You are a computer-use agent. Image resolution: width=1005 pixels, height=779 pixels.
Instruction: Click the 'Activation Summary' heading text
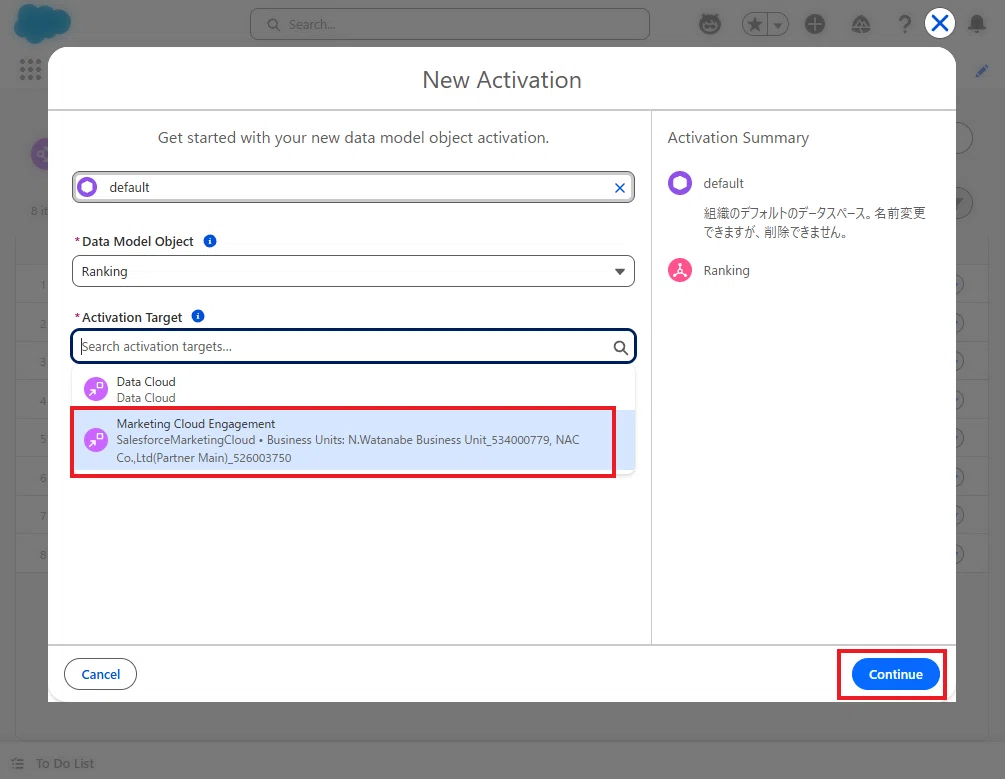click(738, 138)
